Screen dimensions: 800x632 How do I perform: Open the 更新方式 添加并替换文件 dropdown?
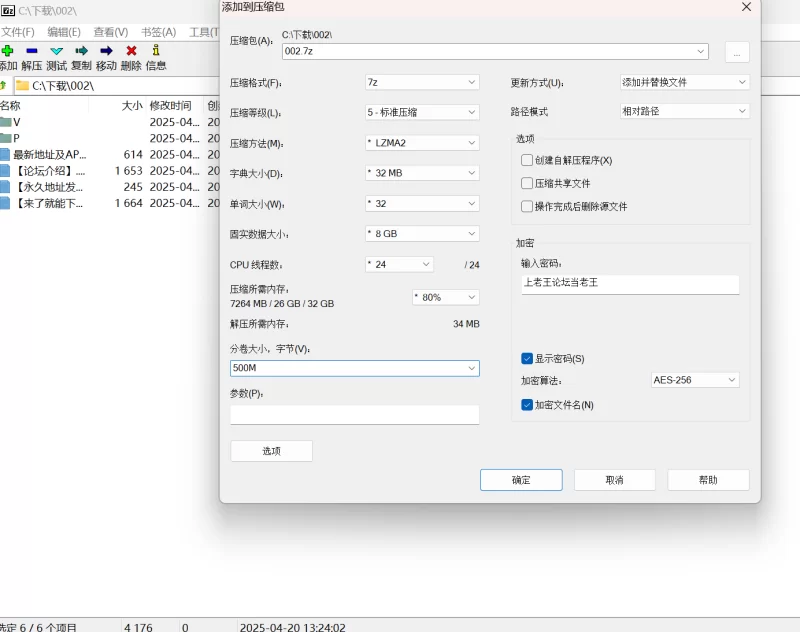685,82
